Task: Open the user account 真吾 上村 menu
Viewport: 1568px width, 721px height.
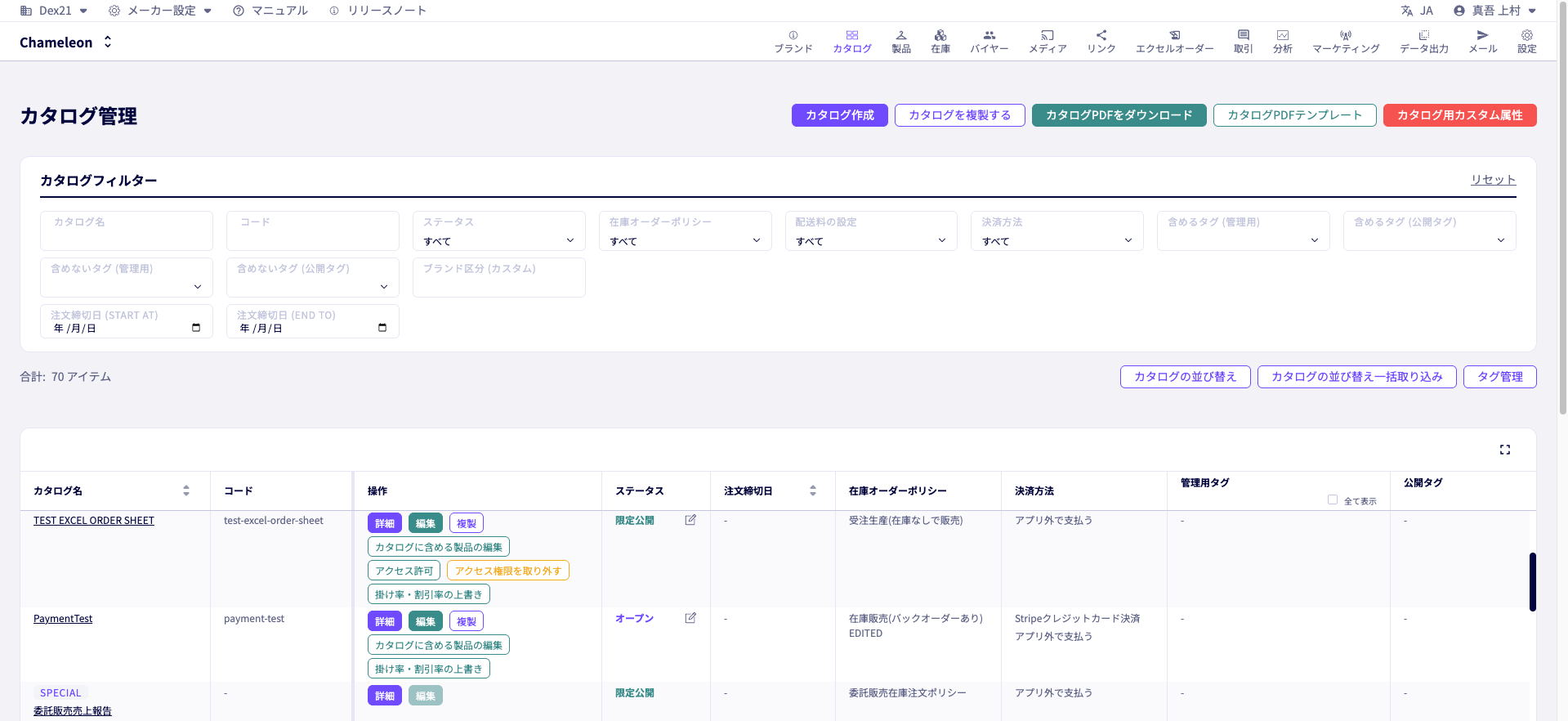Action: [x=1495, y=11]
